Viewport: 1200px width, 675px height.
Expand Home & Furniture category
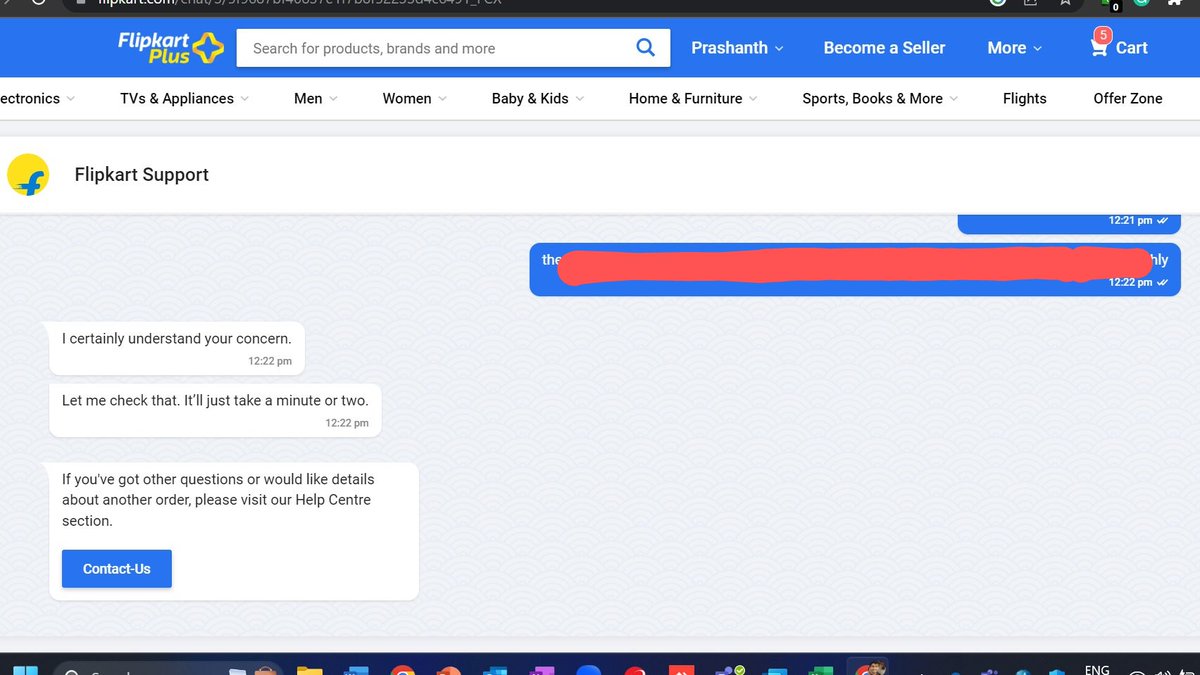[693, 98]
